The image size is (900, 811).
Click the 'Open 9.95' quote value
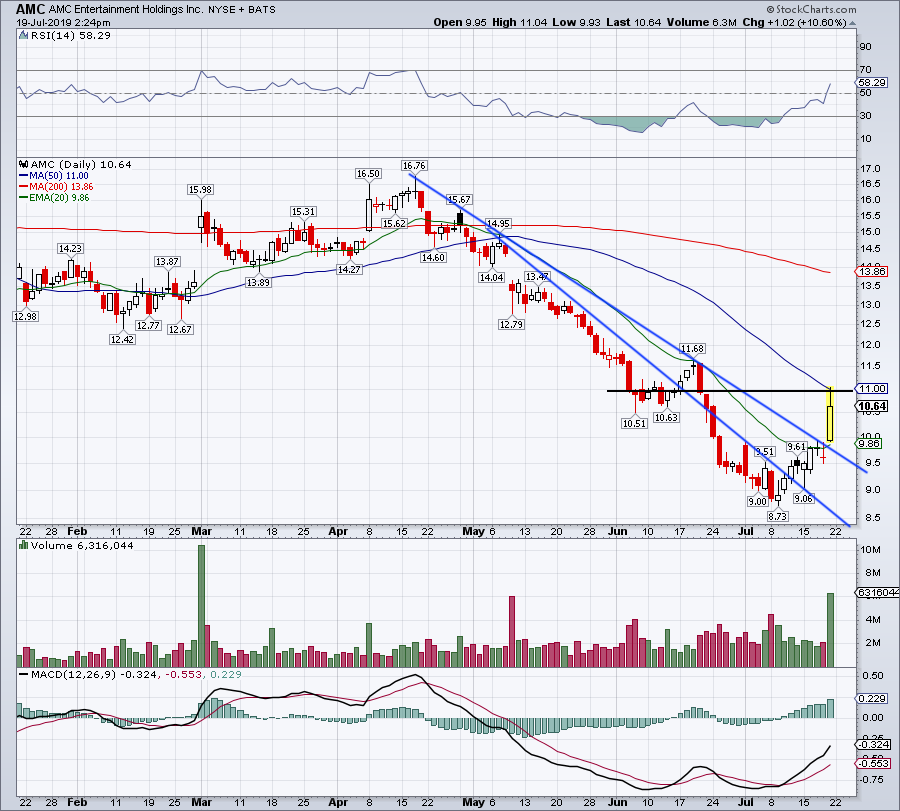(x=460, y=22)
